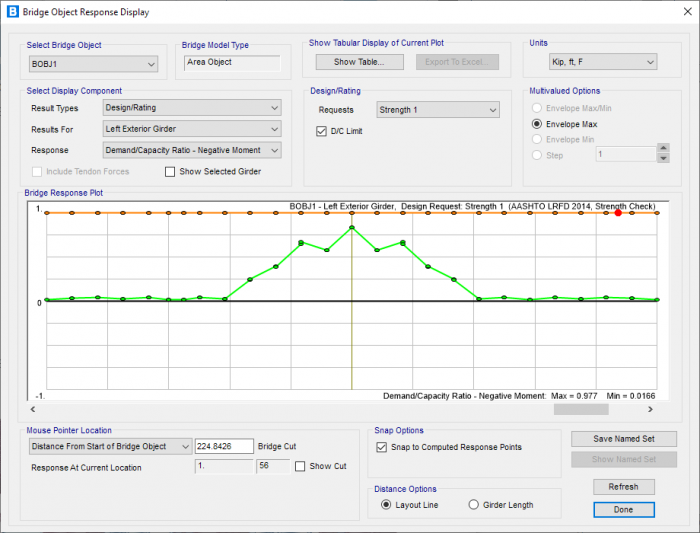Select Layout Line distance option
Viewport: 700px width, 533px height.
tap(386, 504)
